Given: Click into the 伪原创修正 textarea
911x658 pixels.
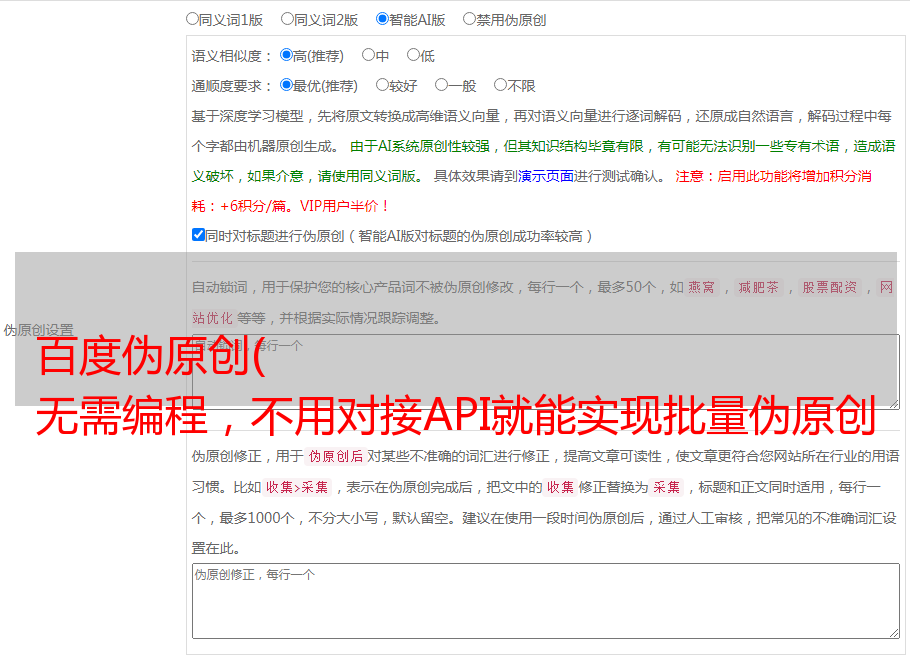Looking at the screenshot, I should (x=546, y=601).
